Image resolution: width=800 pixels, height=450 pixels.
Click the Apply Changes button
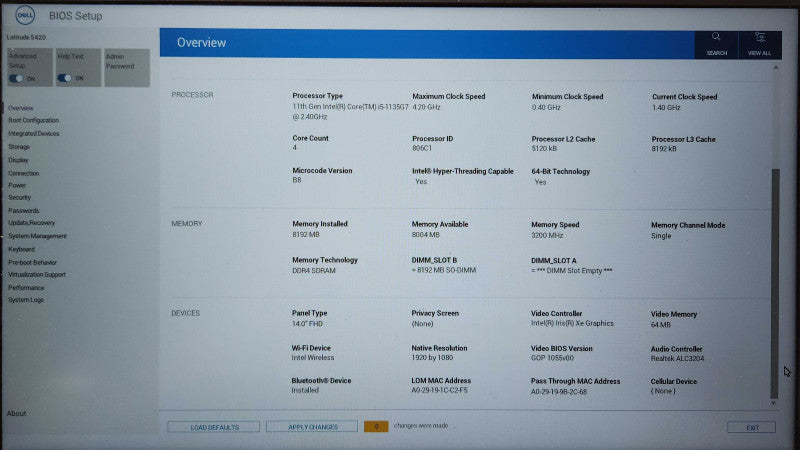coord(312,427)
